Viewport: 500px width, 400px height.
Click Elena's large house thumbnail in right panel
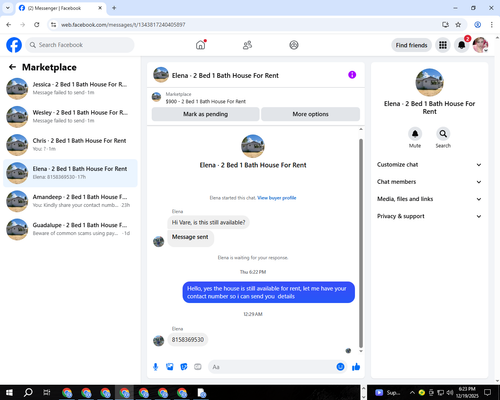click(429, 82)
